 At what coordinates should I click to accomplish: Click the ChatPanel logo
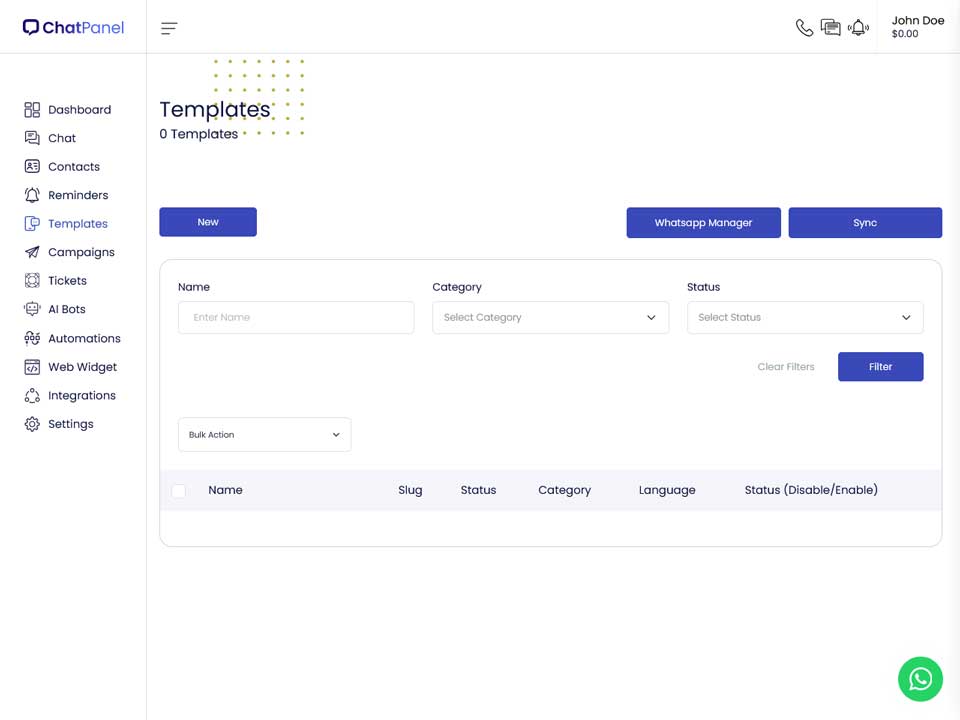[73, 28]
